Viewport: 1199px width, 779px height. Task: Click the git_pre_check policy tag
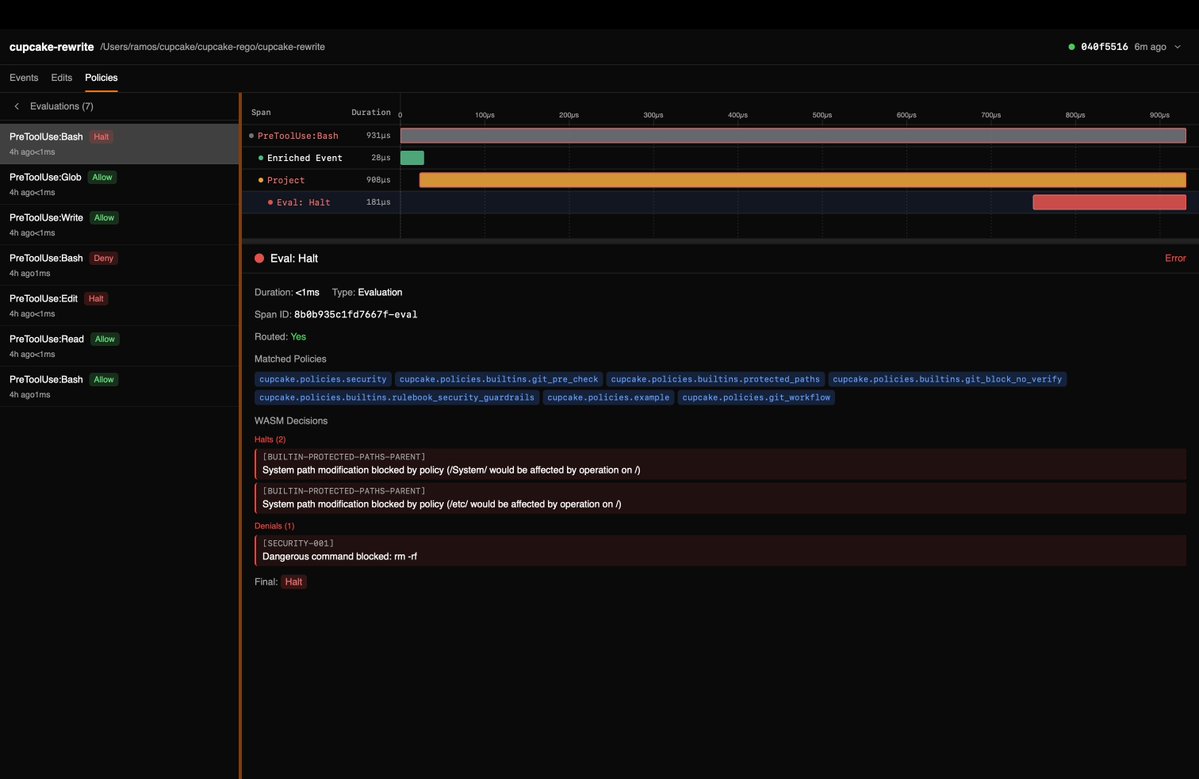[499, 379]
